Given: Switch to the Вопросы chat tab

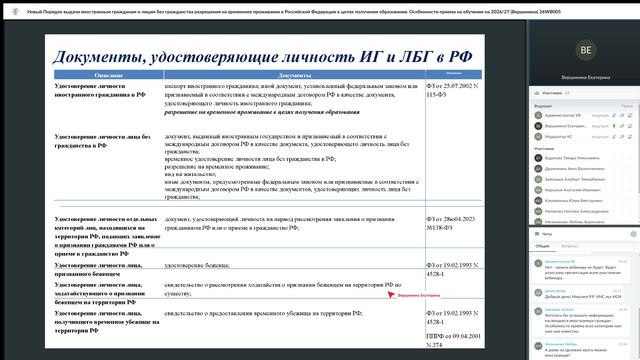Looking at the screenshot, I should [569, 246].
